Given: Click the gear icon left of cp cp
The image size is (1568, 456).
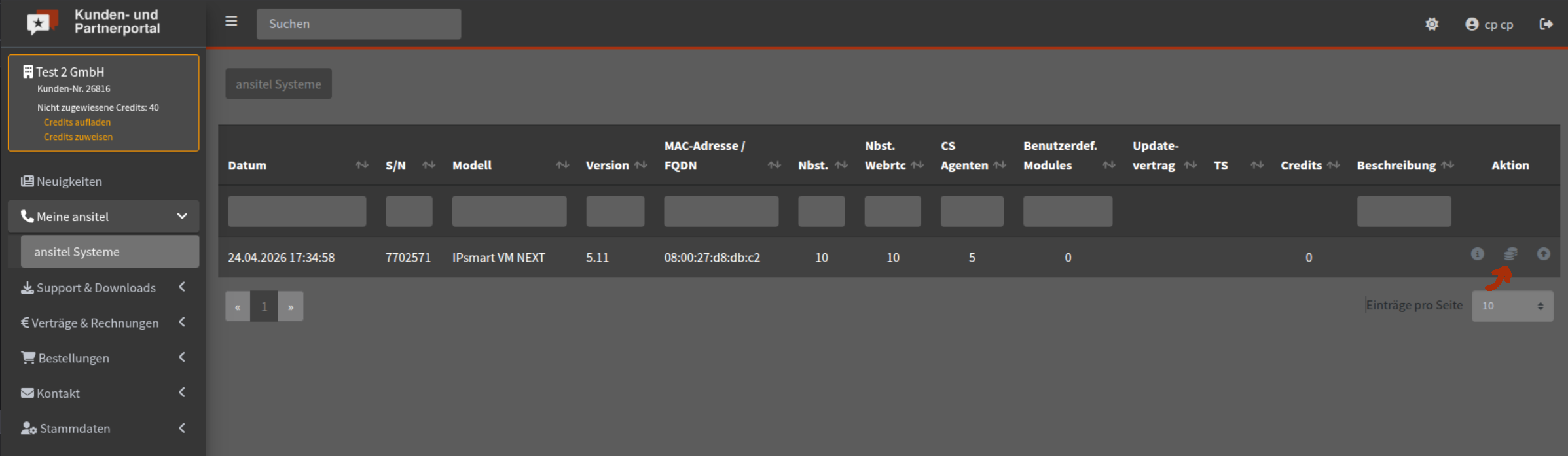Looking at the screenshot, I should tap(1432, 24).
